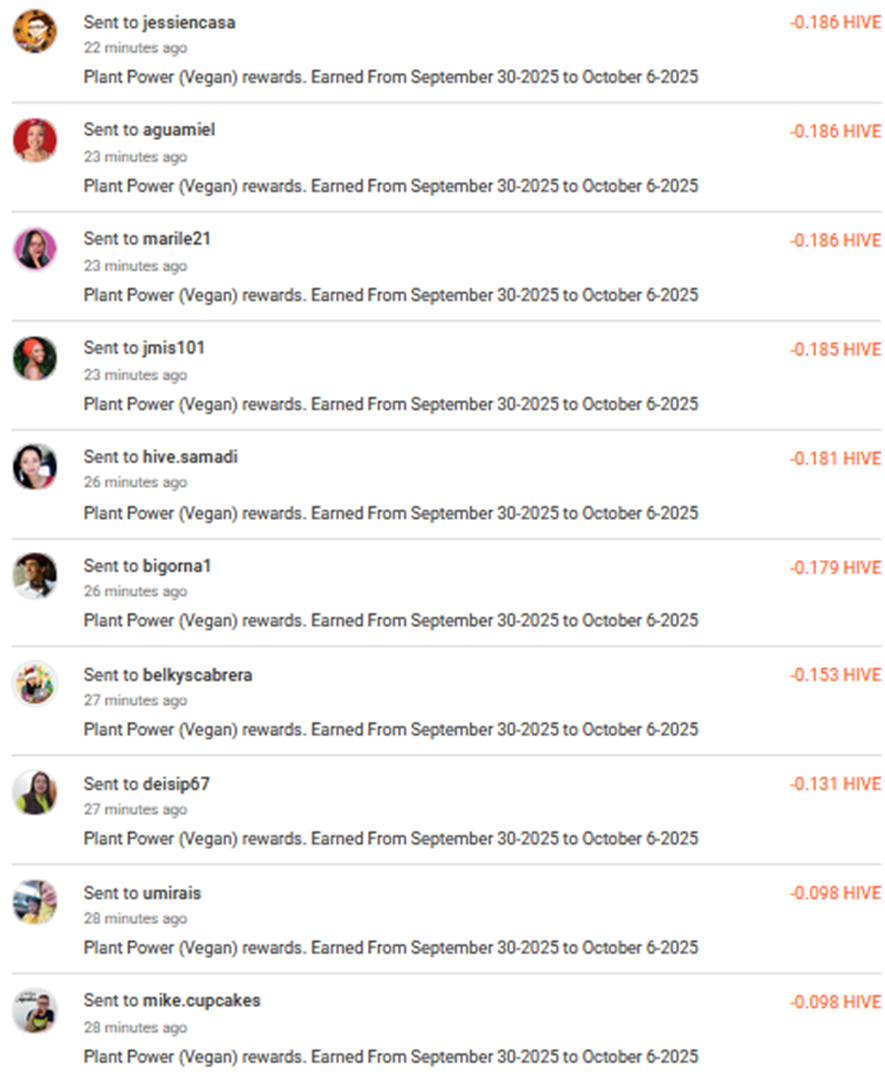
Task: Select the -0.153 HIVE amount for belkyscabrera
Action: [x=838, y=675]
